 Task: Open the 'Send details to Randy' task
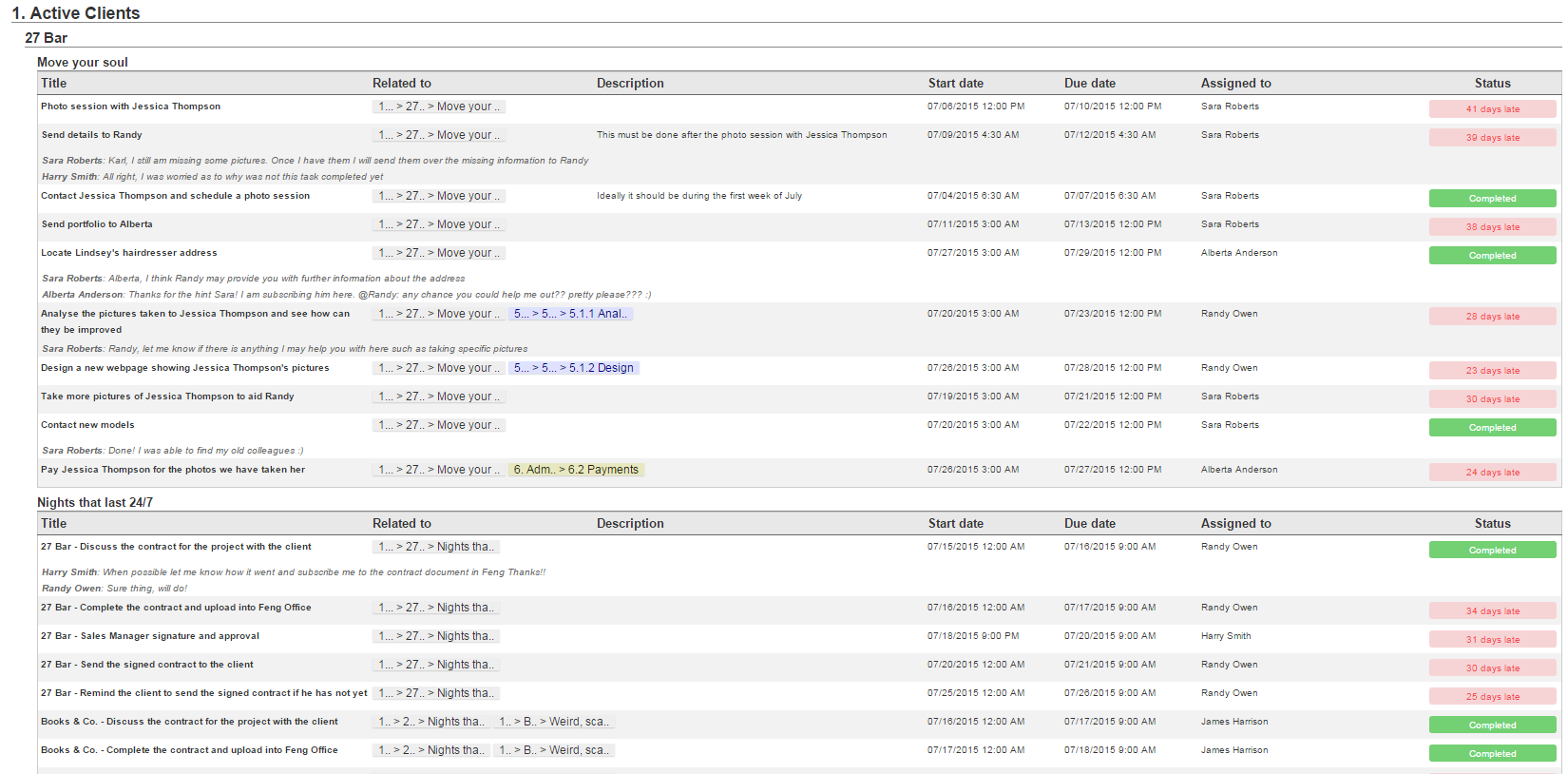pos(91,135)
